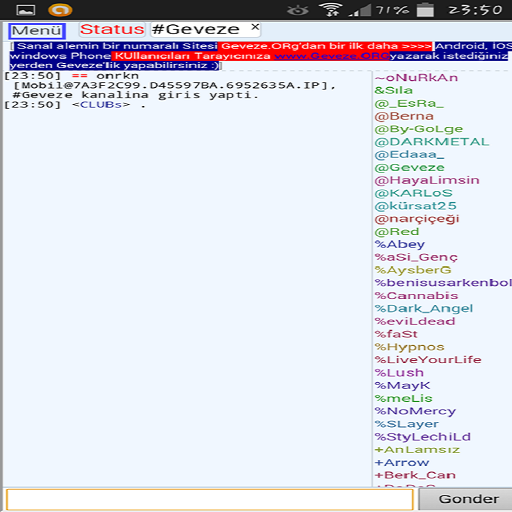Click the CLUBs nickname in chat
This screenshot has height=512, width=512.
(101, 105)
